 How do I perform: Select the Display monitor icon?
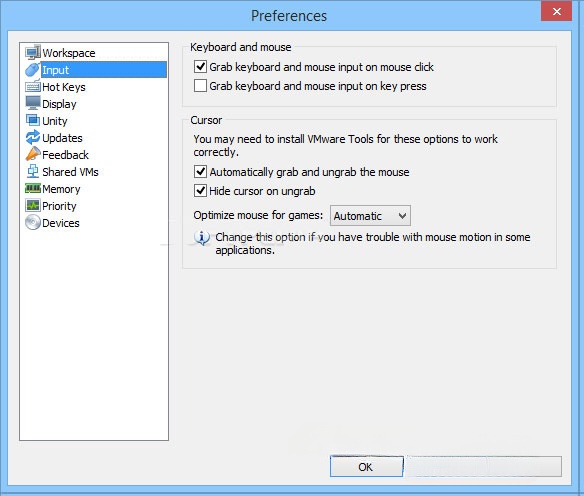pyautogui.click(x=33, y=103)
